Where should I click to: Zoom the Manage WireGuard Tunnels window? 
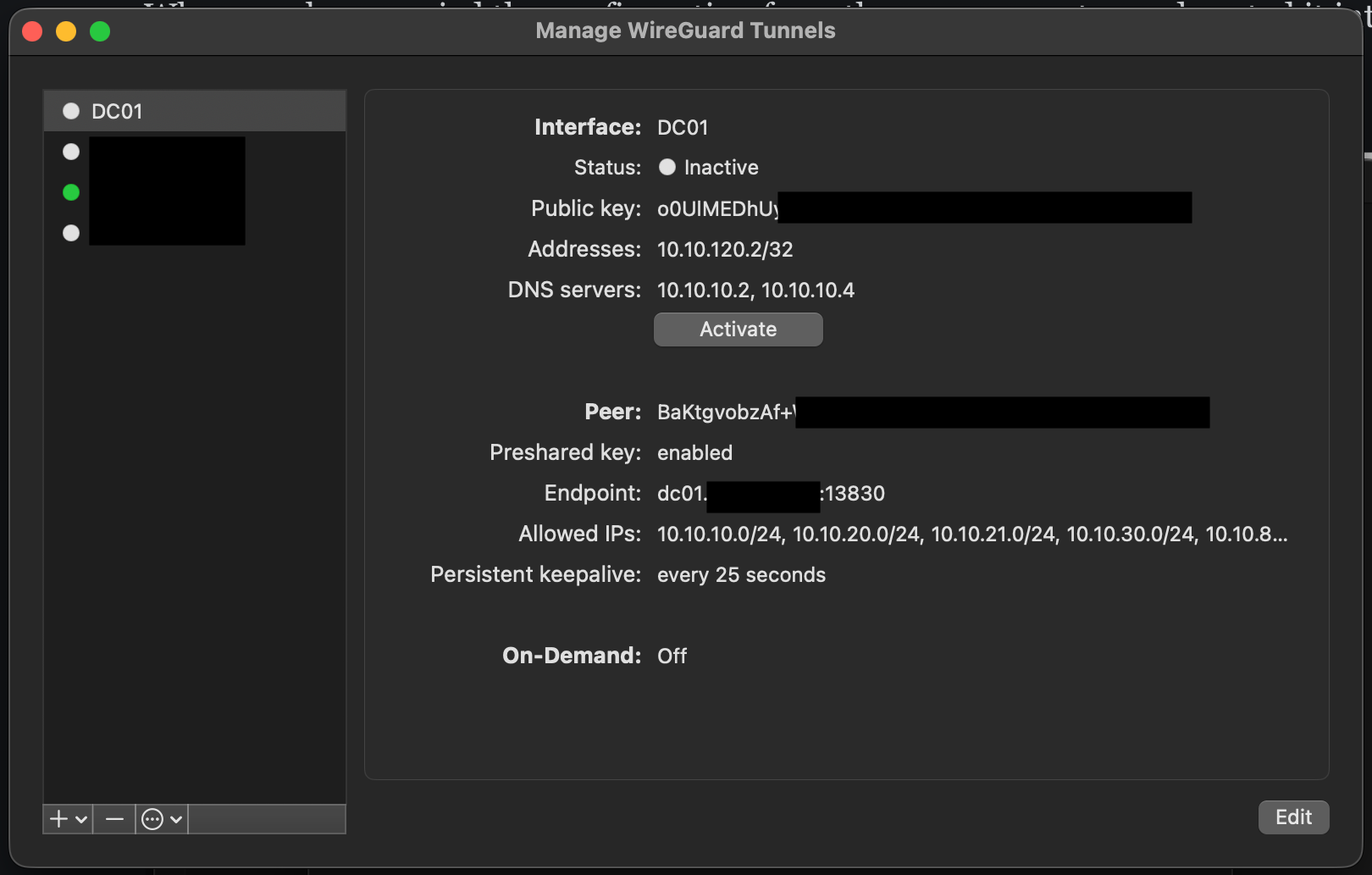(100, 30)
